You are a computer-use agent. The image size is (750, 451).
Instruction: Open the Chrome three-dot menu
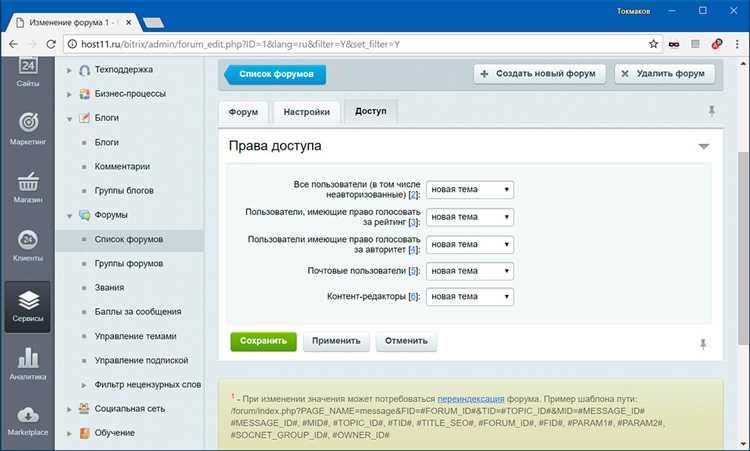click(737, 44)
